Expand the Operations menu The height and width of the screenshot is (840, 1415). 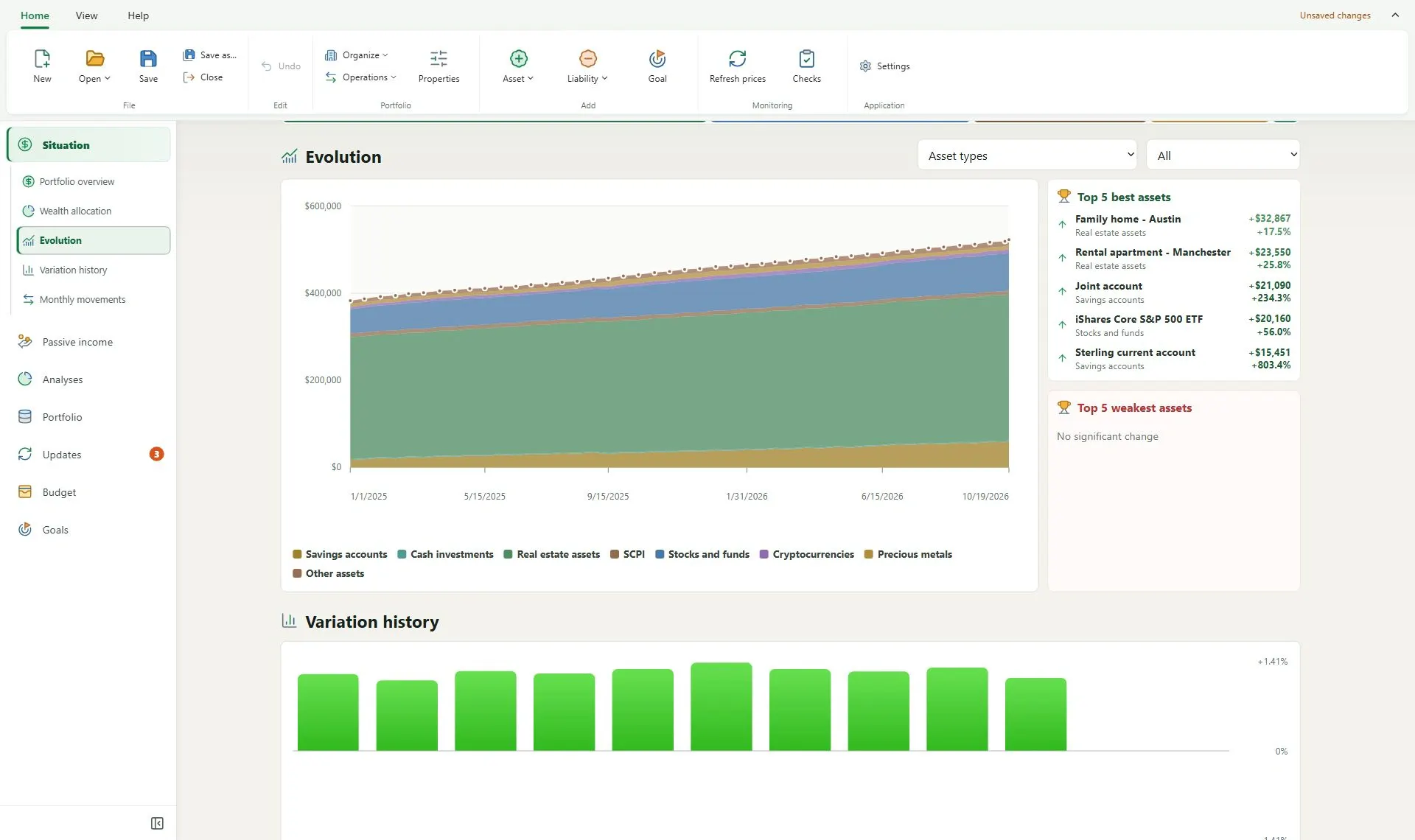361,77
